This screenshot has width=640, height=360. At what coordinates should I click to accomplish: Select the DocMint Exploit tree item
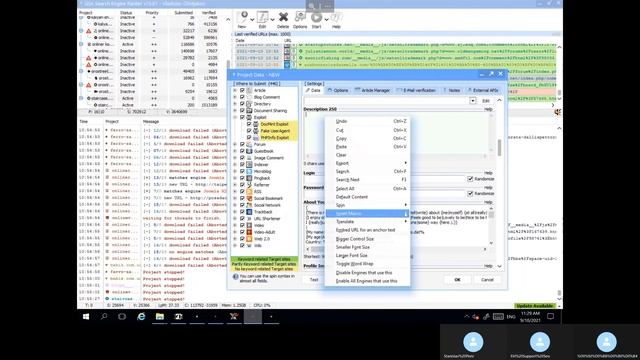click(x=274, y=124)
